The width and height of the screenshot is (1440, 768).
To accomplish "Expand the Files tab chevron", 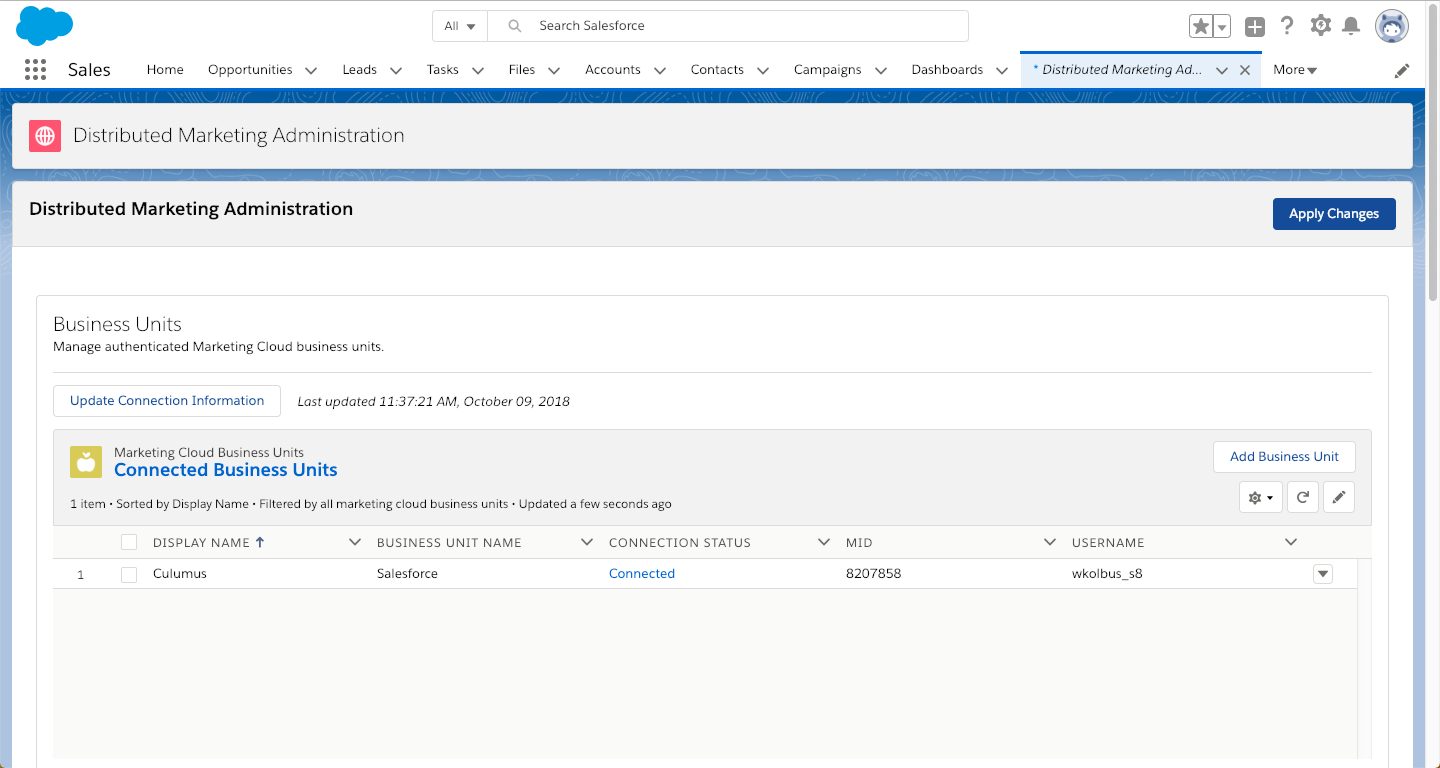I will tap(554, 70).
